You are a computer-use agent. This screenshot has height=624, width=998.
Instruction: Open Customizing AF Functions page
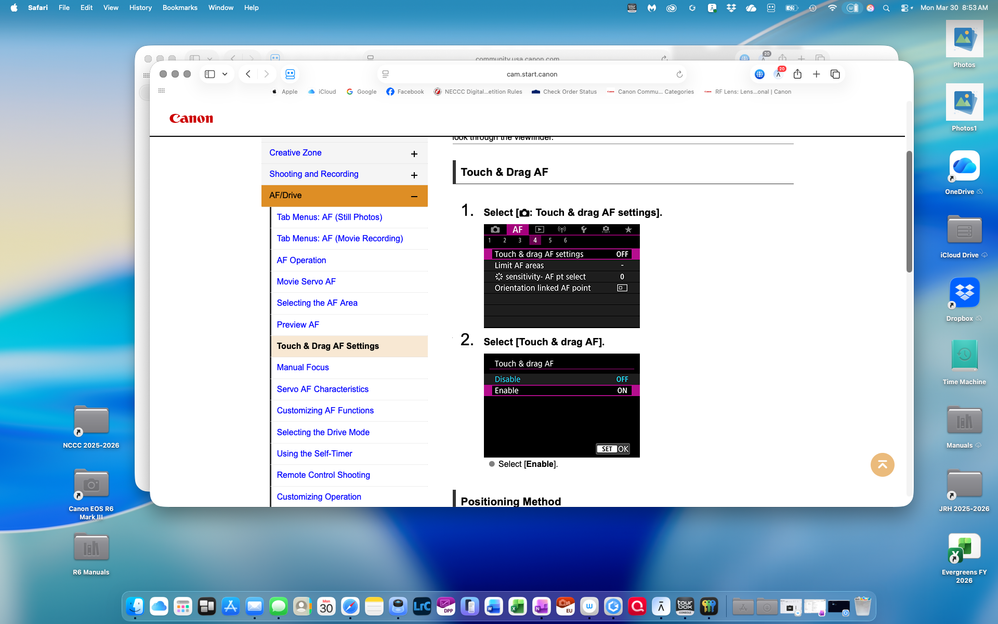click(325, 411)
